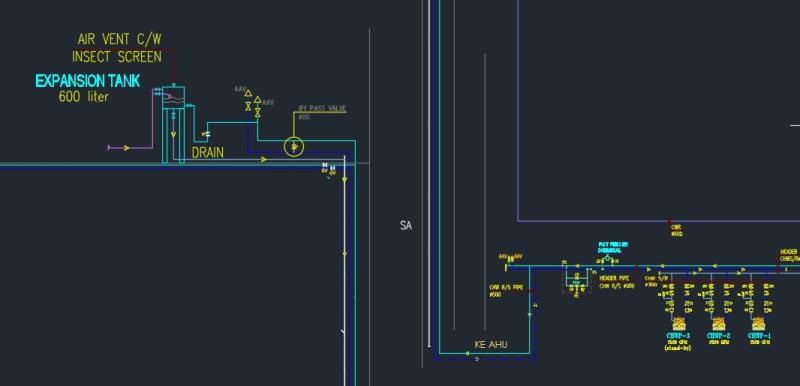
Task: Pick the expansion tank vessel symbol
Action: point(173,97)
